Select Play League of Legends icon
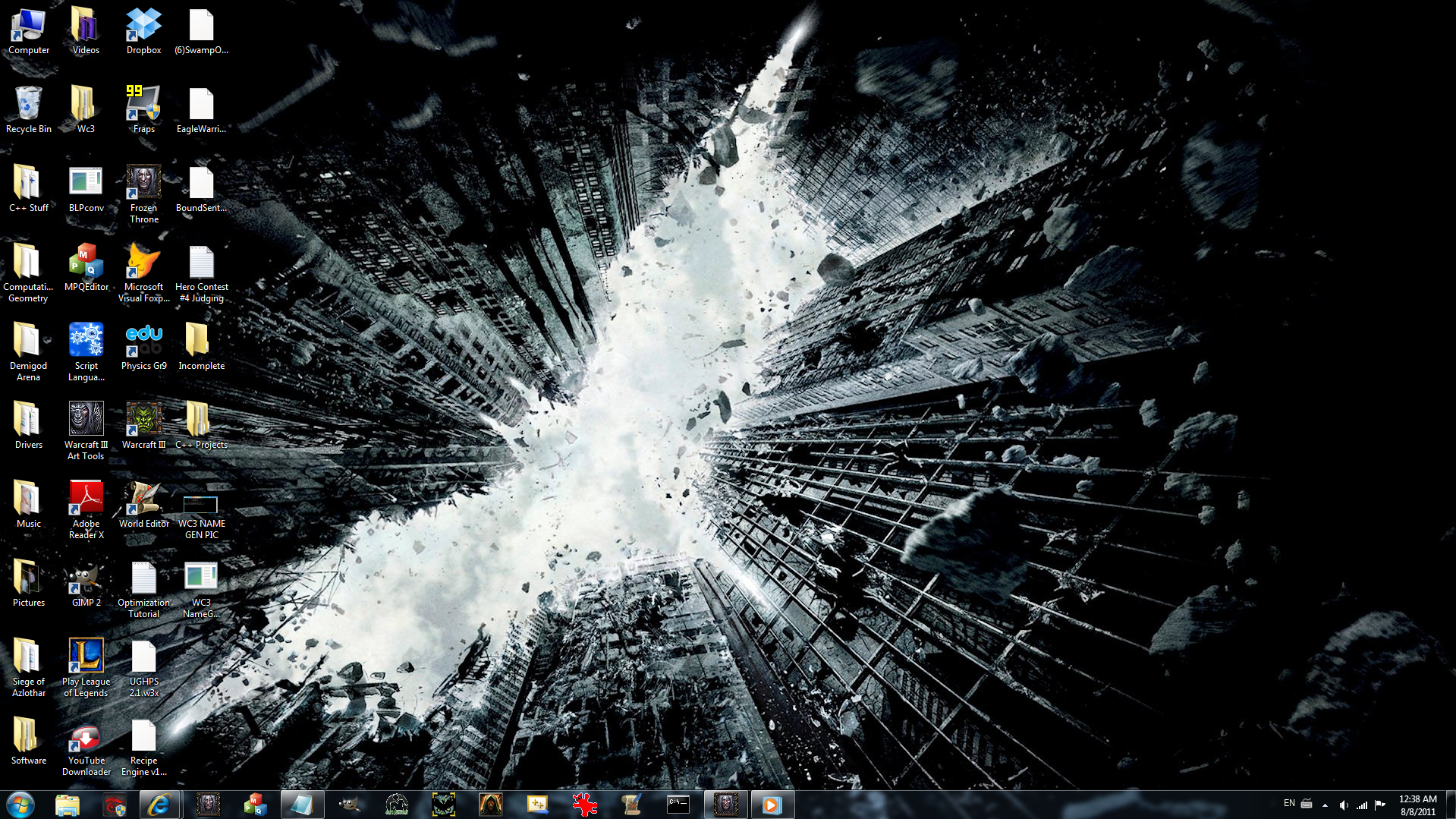Viewport: 1456px width, 819px height. pos(86,667)
